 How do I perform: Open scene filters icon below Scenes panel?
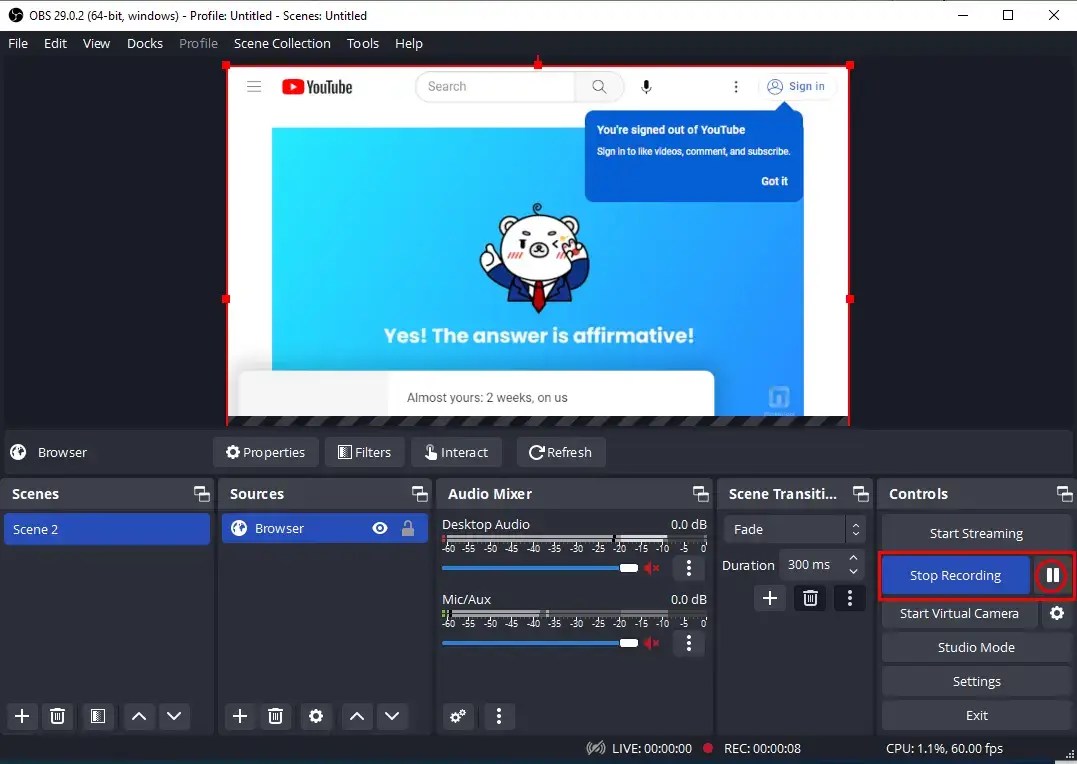pos(97,717)
